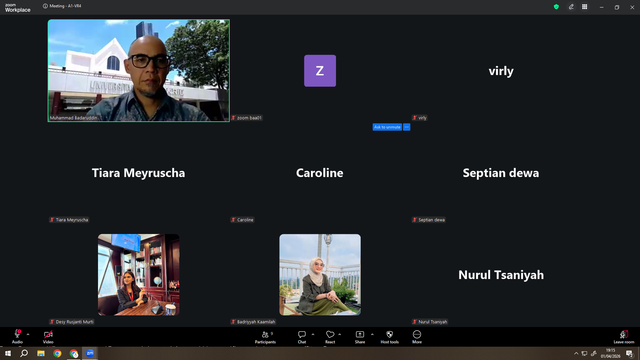Click muted mic icon on Septian dewa's label

tap(415, 220)
